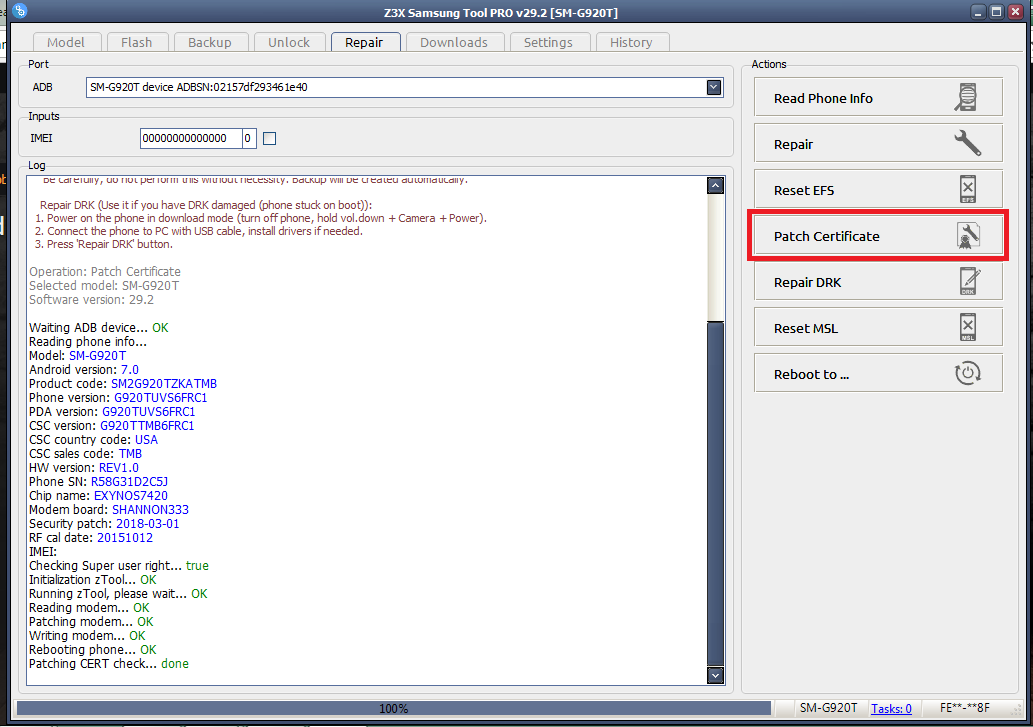Open the Flash tab

point(136,42)
